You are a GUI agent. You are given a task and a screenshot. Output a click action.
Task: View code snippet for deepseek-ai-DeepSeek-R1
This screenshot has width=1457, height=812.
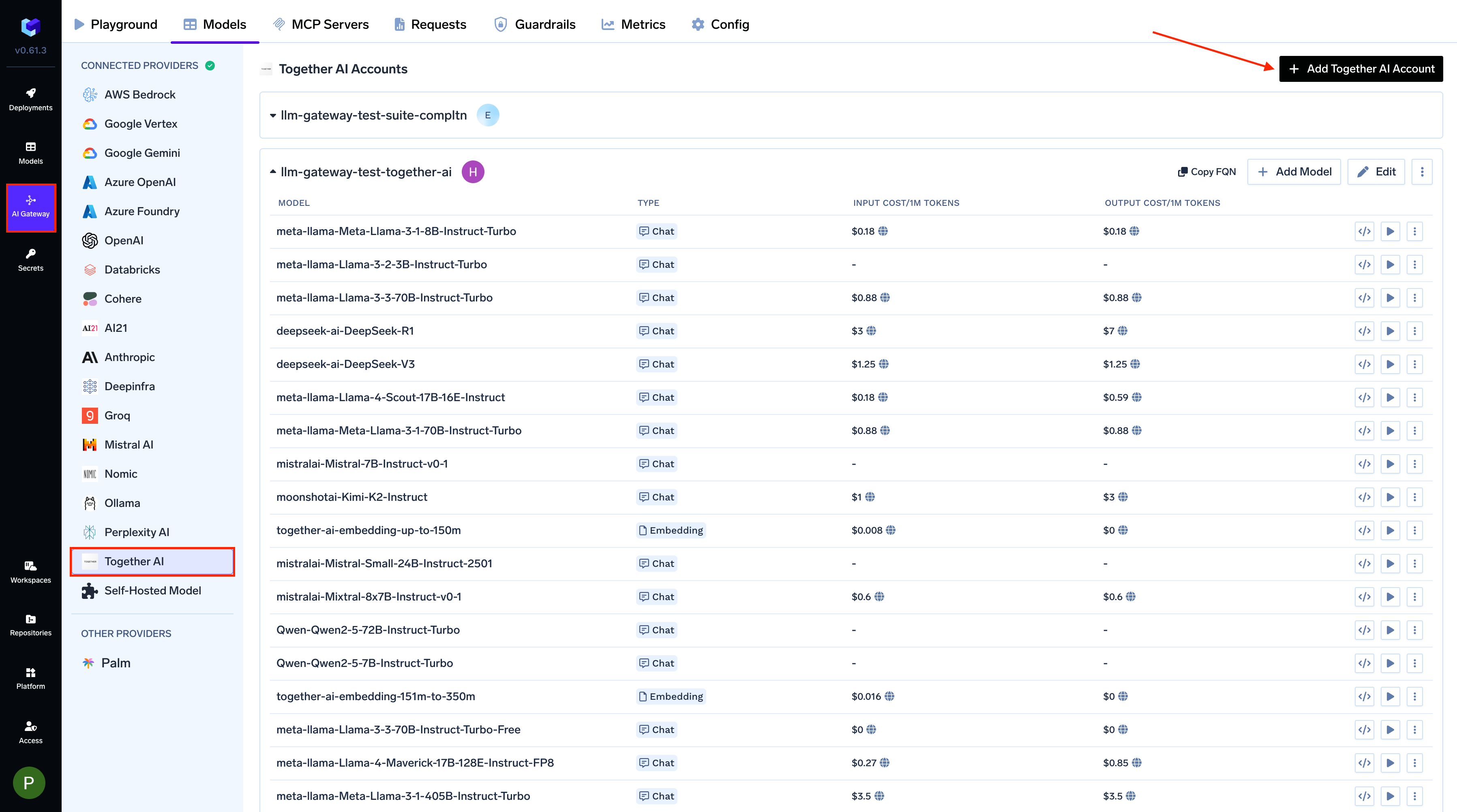click(1364, 331)
